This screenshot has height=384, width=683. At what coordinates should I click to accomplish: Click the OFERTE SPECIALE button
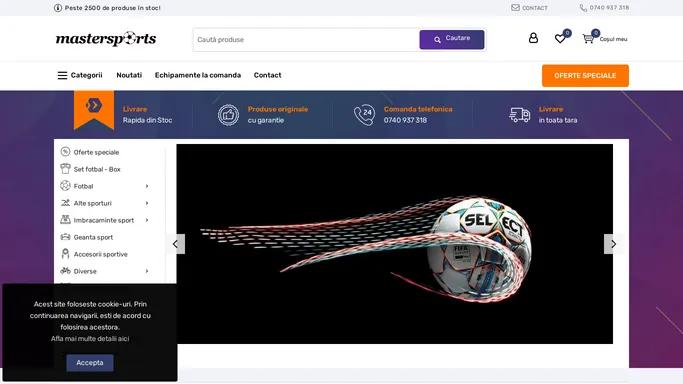[585, 76]
